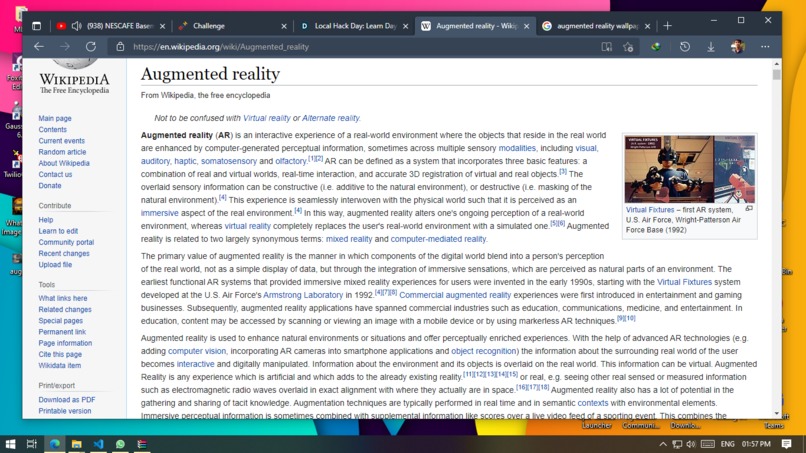The width and height of the screenshot is (806, 453).
Task: Launch Visual Studio Code from the taskbar
Action: coord(98,444)
